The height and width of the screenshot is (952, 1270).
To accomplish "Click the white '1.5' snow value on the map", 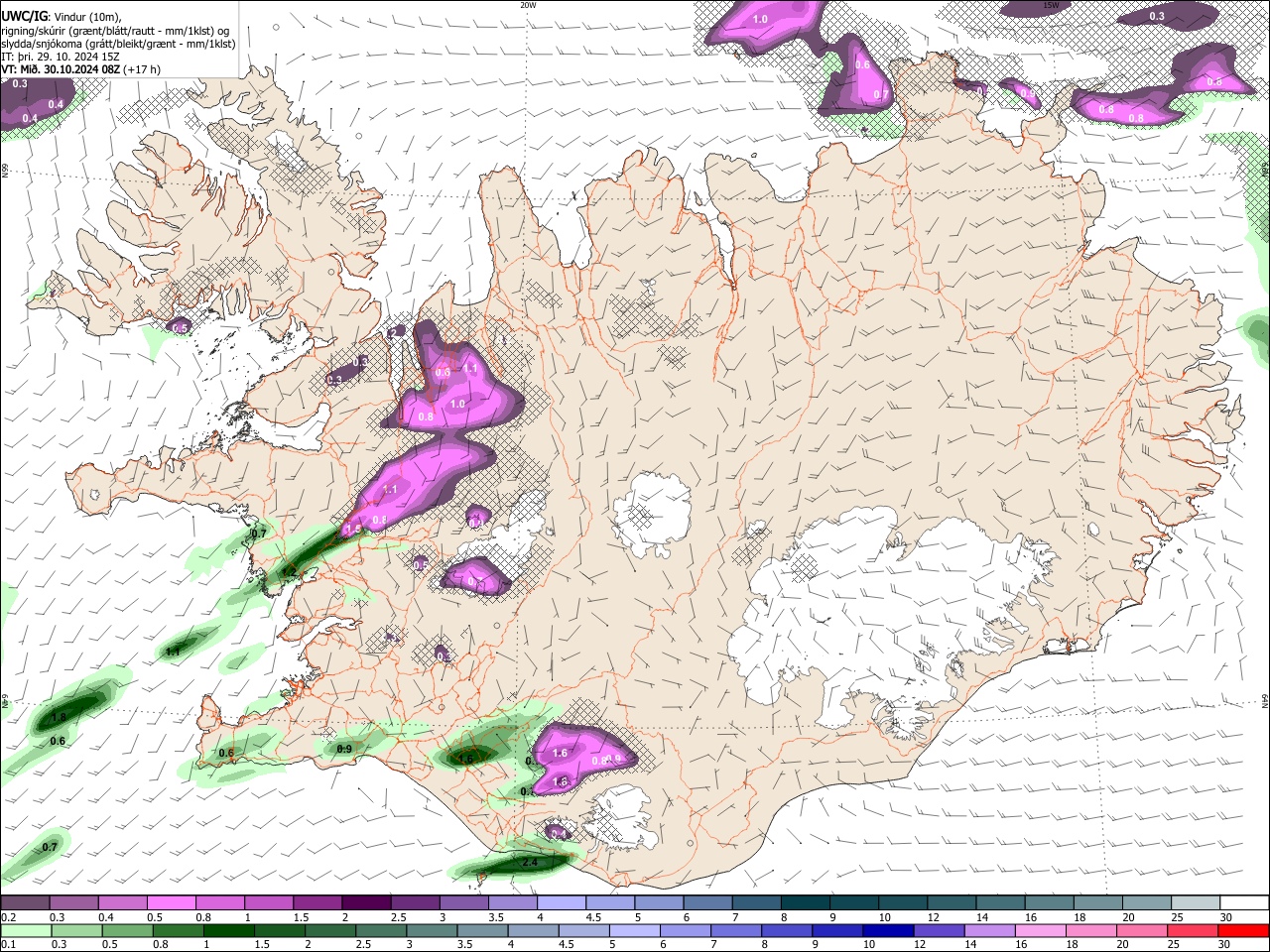I will (x=353, y=531).
